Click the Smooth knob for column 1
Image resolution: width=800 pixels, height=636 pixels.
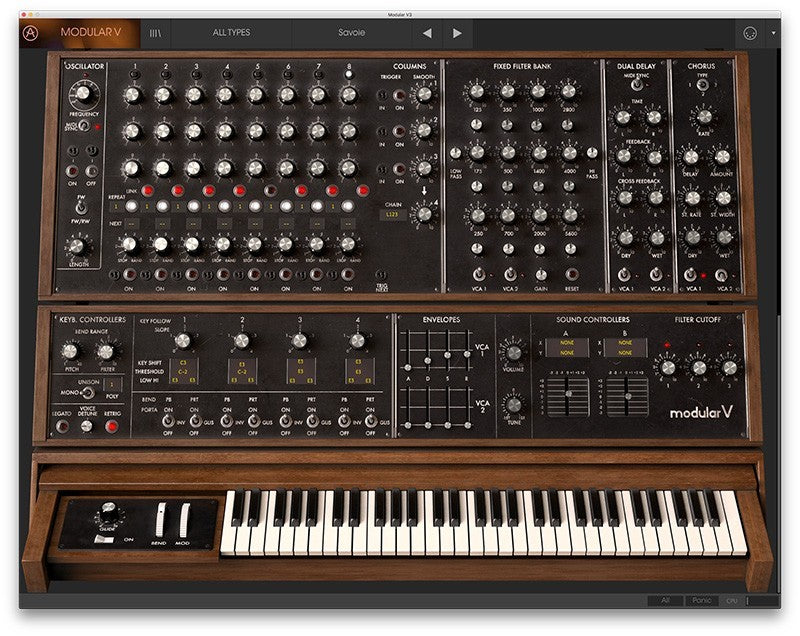424,94
